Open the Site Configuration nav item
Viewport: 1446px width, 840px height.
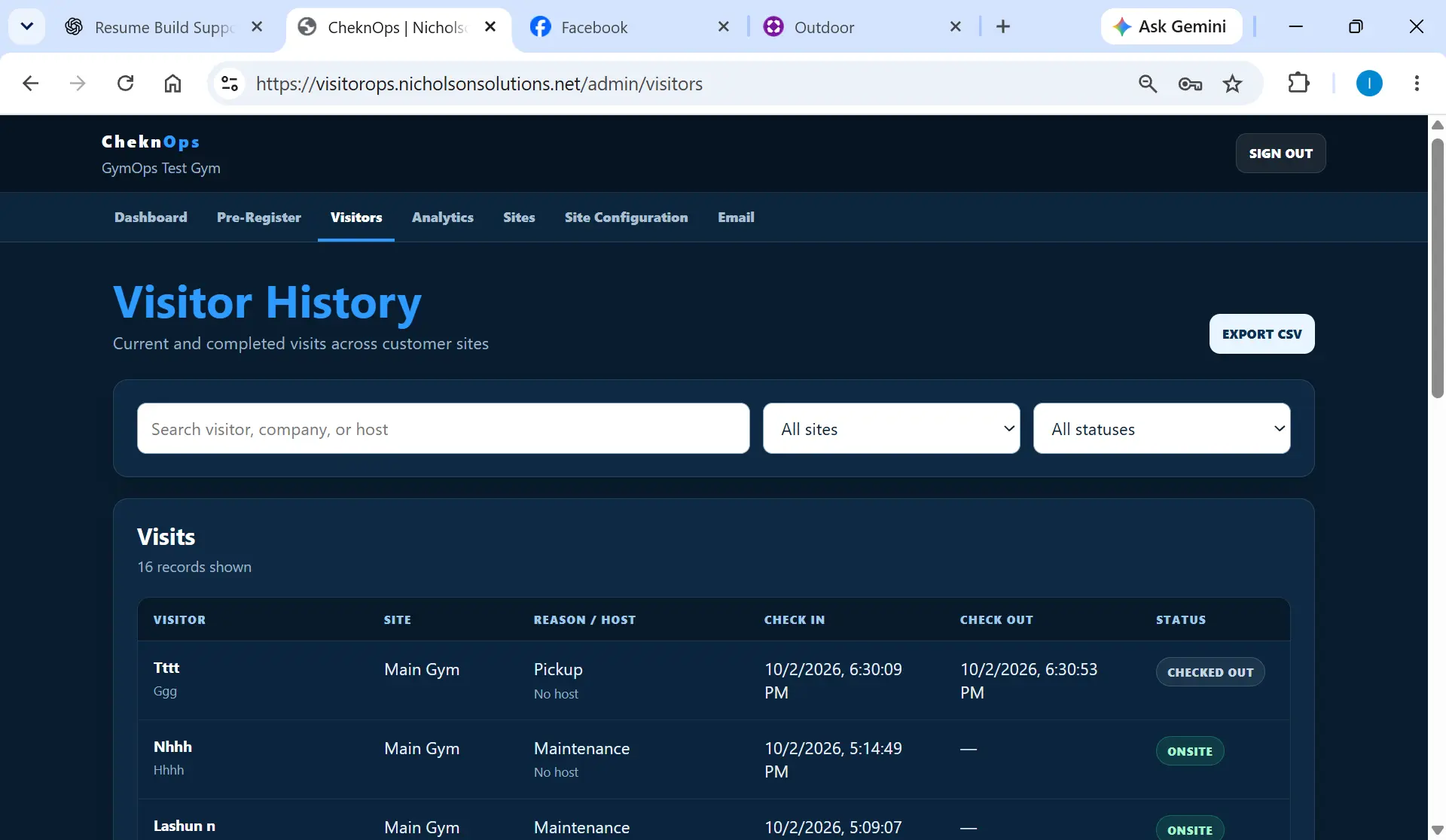(627, 218)
